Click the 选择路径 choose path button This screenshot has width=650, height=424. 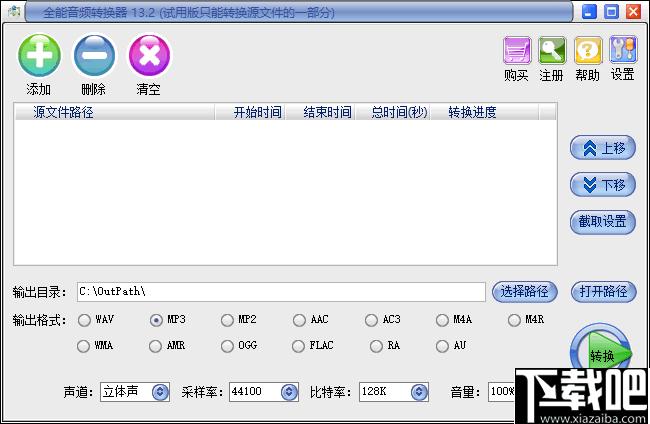pyautogui.click(x=524, y=291)
